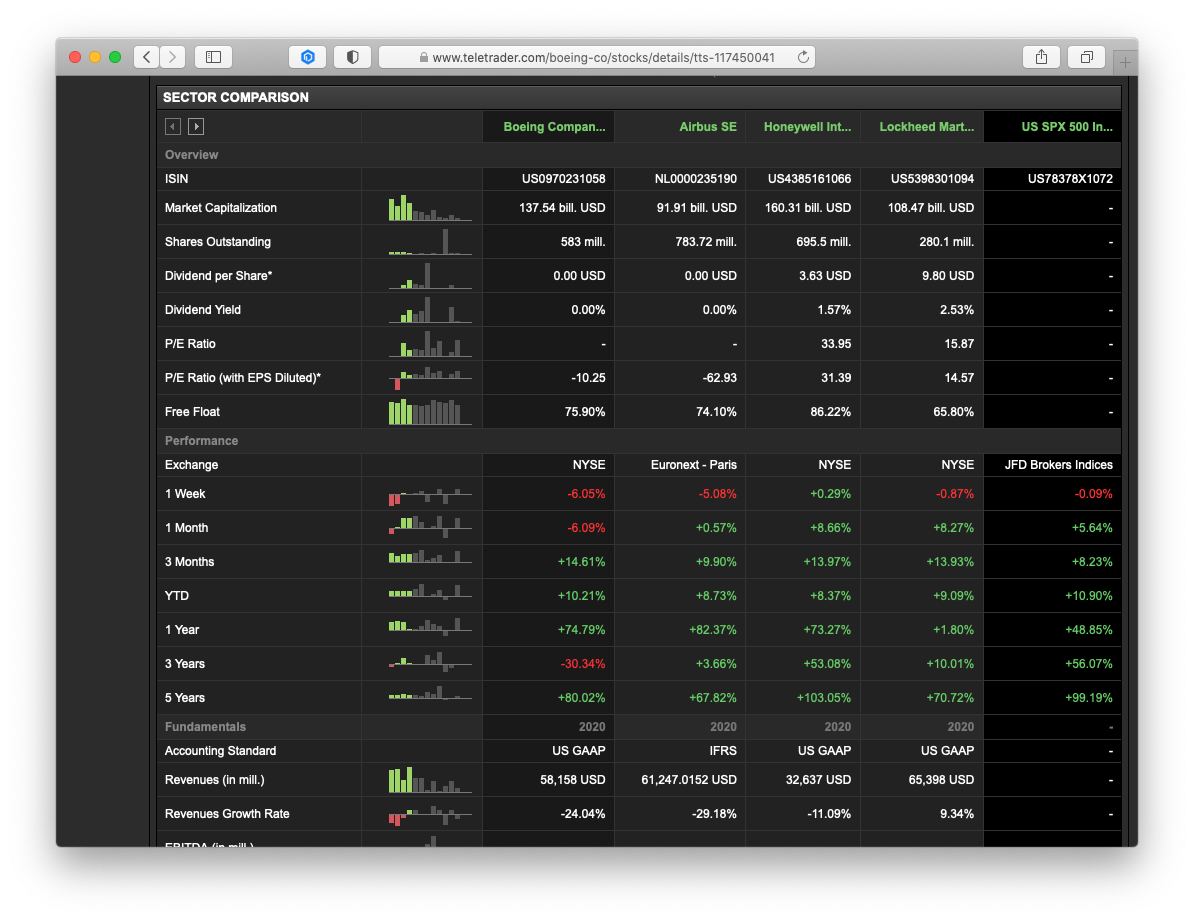Select the 3 Months performance mini chart

(430, 558)
